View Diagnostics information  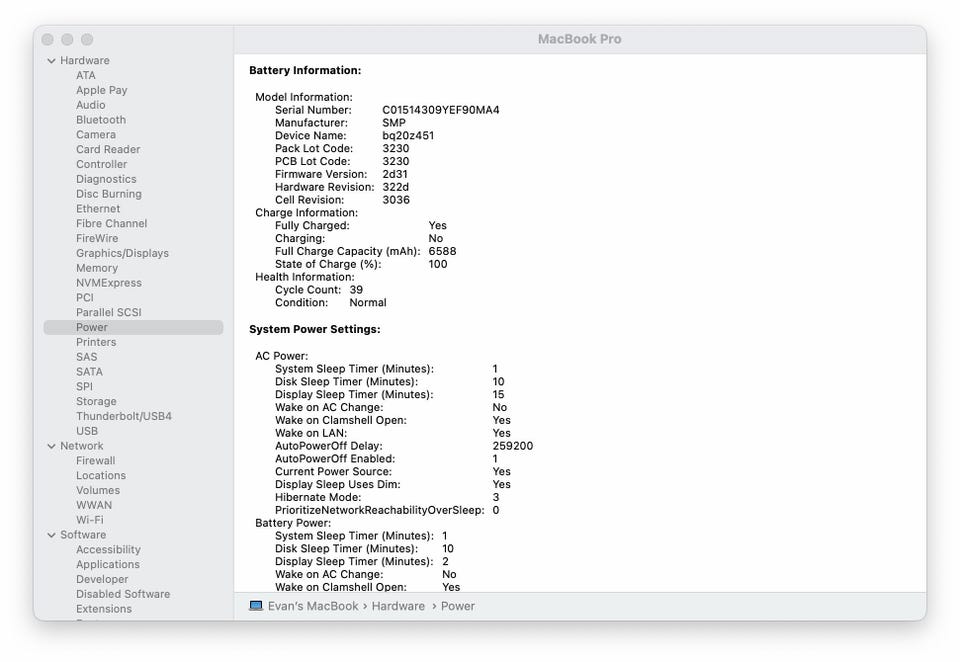[107, 179]
